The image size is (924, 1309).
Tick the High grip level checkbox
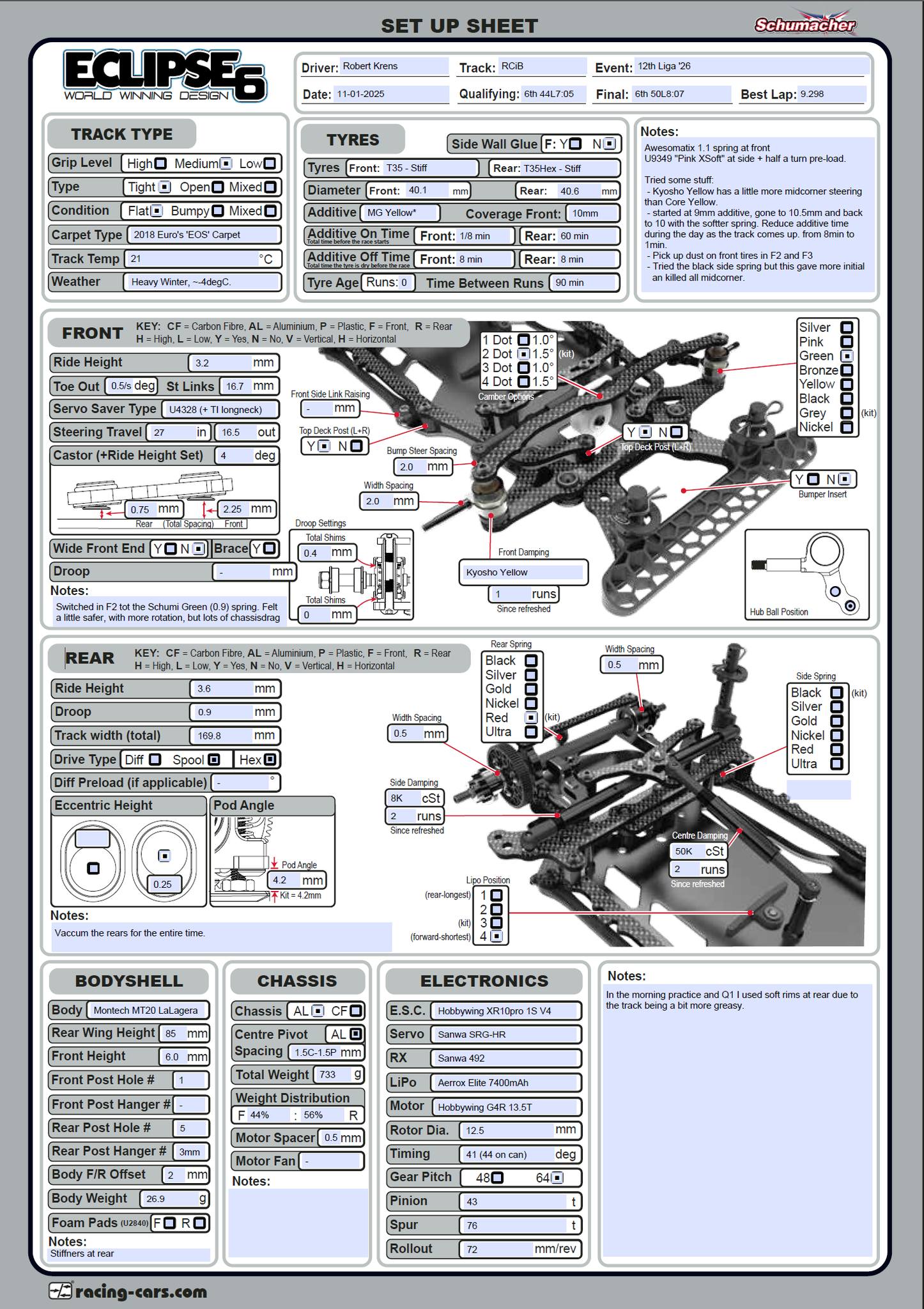pos(160,164)
